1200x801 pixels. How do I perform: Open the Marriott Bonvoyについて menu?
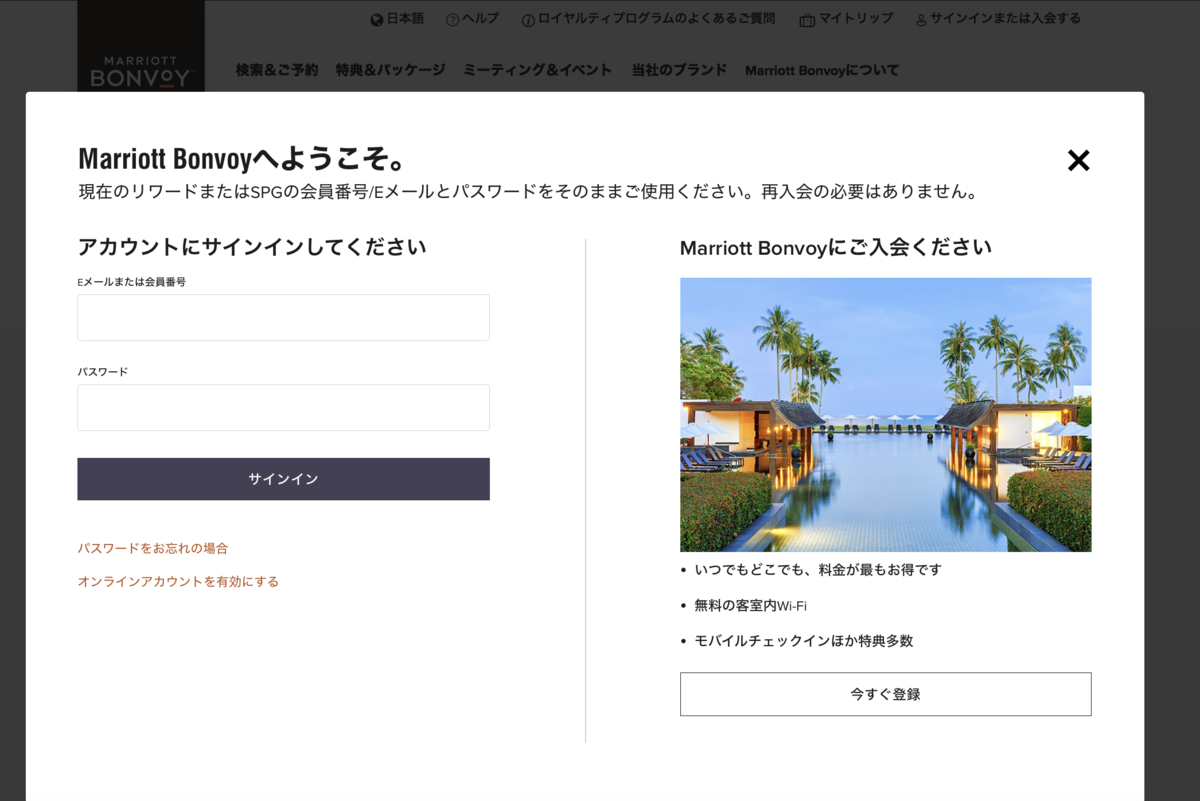click(x=822, y=70)
